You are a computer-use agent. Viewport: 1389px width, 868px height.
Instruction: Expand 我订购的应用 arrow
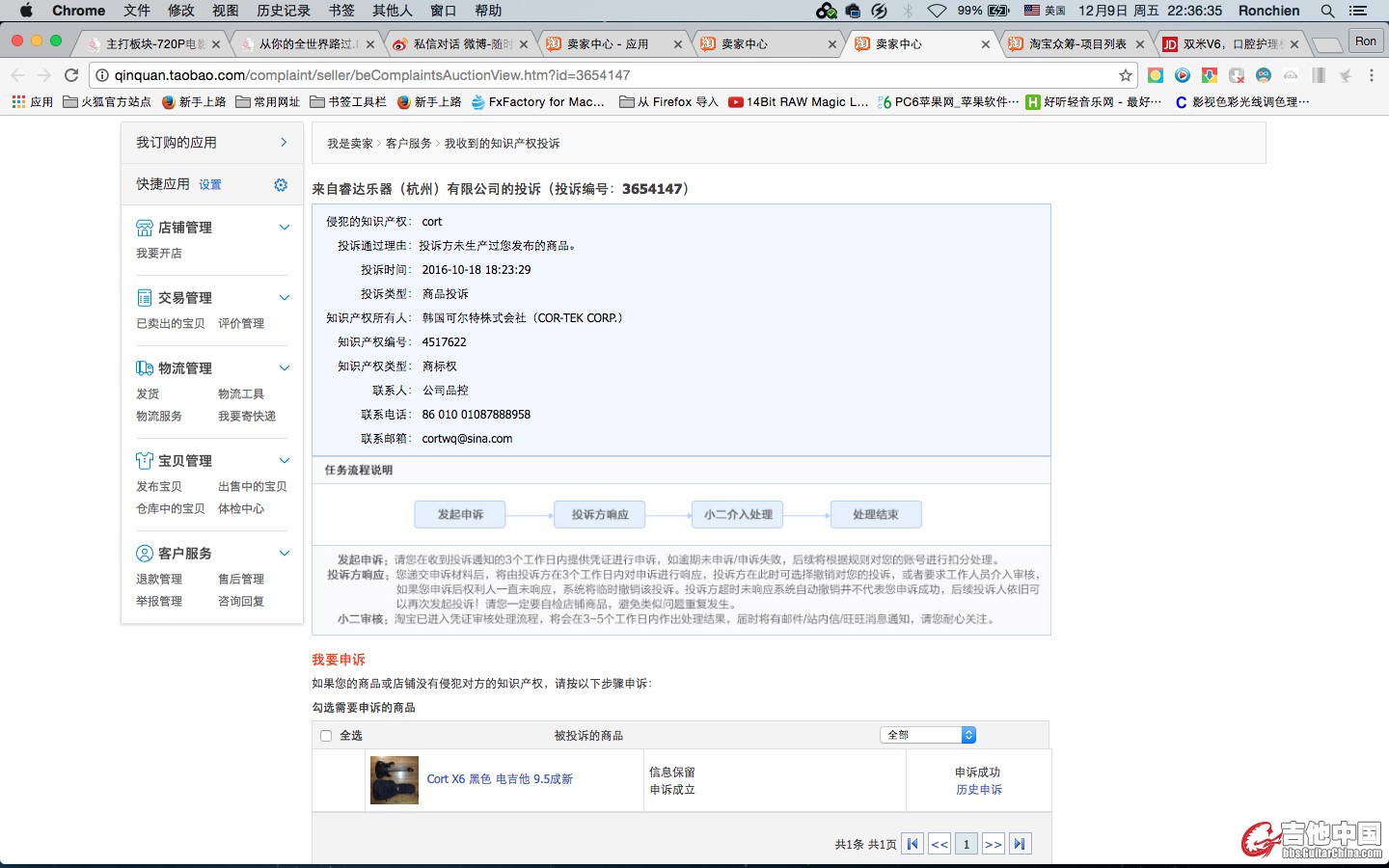click(284, 143)
